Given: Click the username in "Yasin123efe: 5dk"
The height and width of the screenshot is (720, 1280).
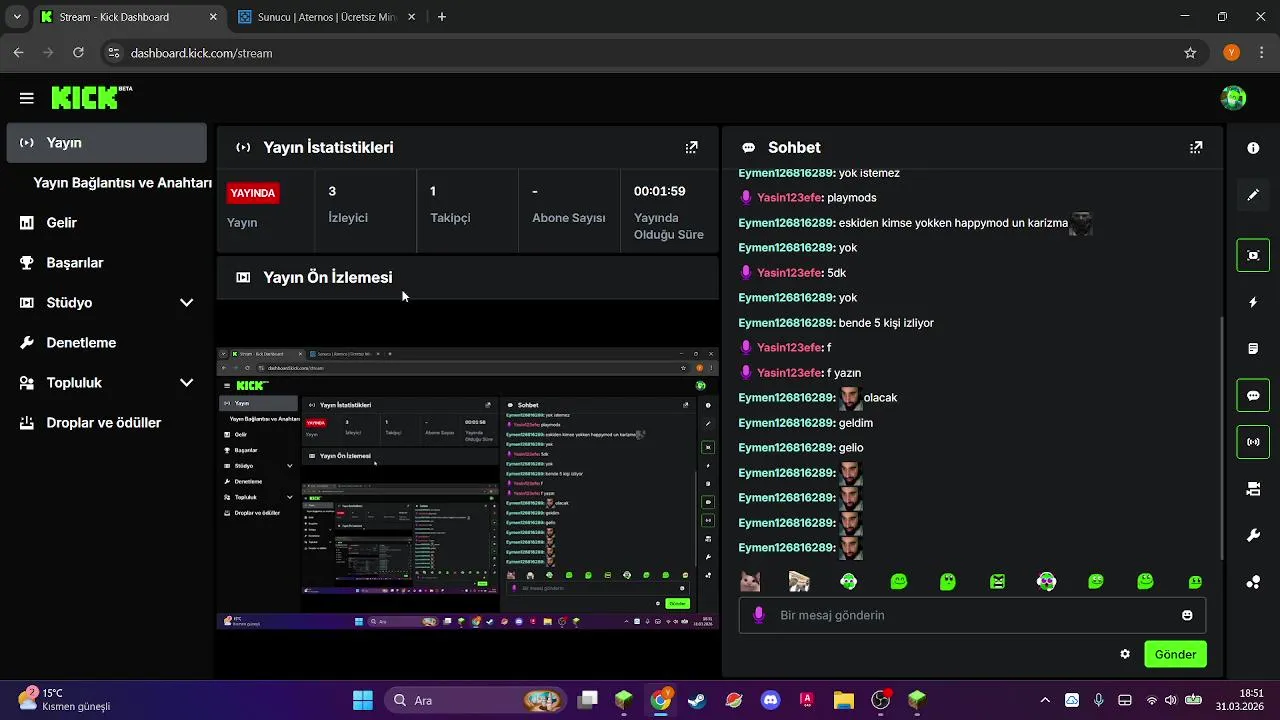Looking at the screenshot, I should [x=789, y=273].
